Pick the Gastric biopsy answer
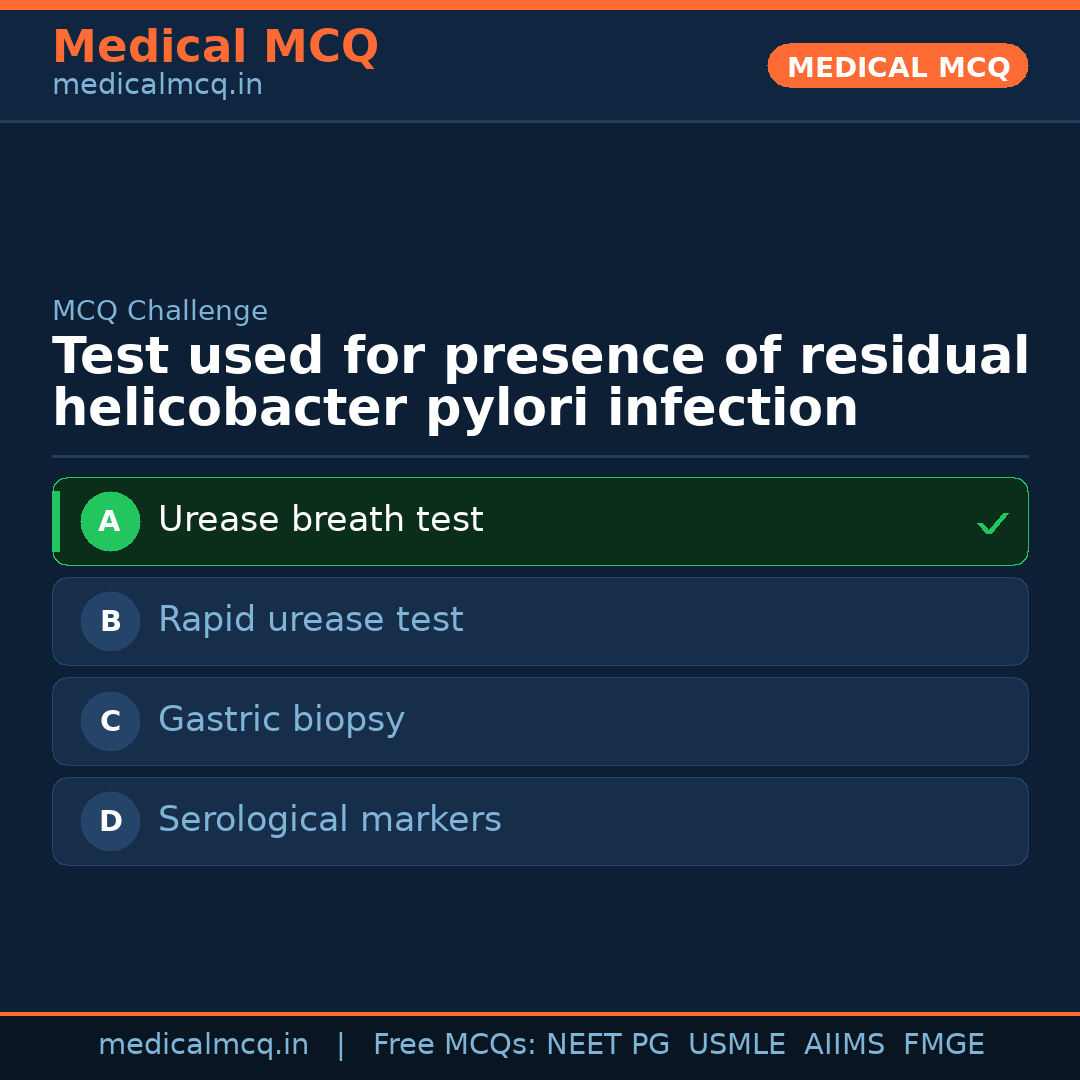This screenshot has width=1080, height=1080. click(x=281, y=720)
